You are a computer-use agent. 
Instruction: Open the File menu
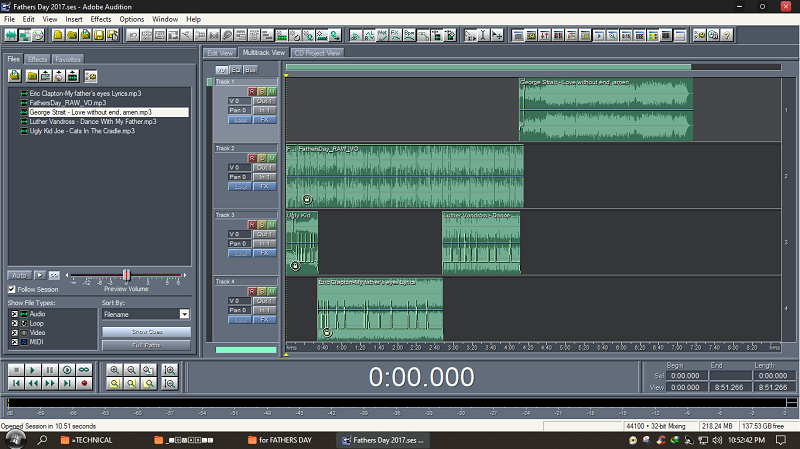click(x=10, y=19)
